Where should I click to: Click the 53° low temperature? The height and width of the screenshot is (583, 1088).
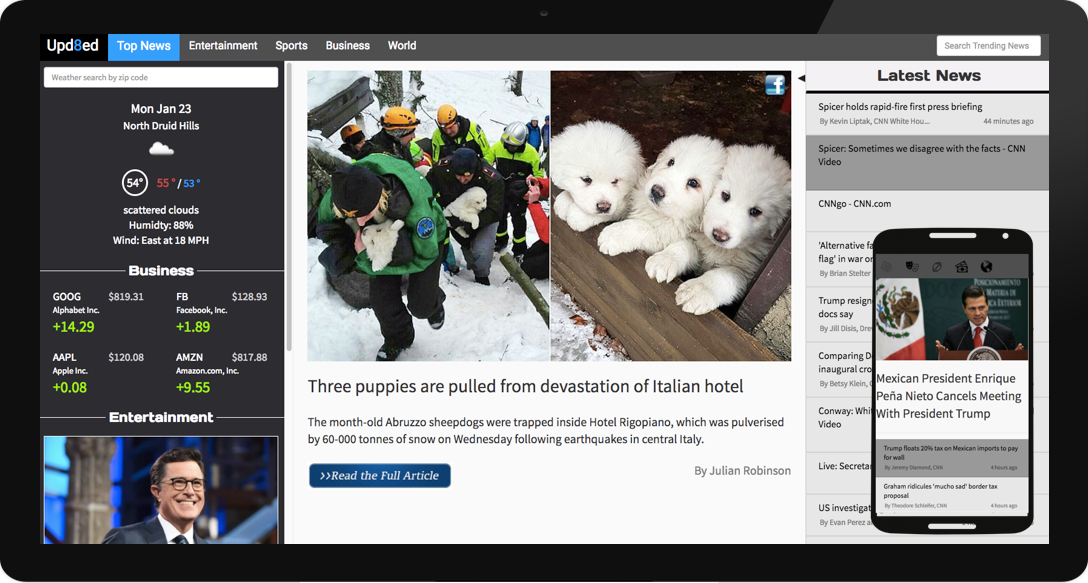(192, 183)
